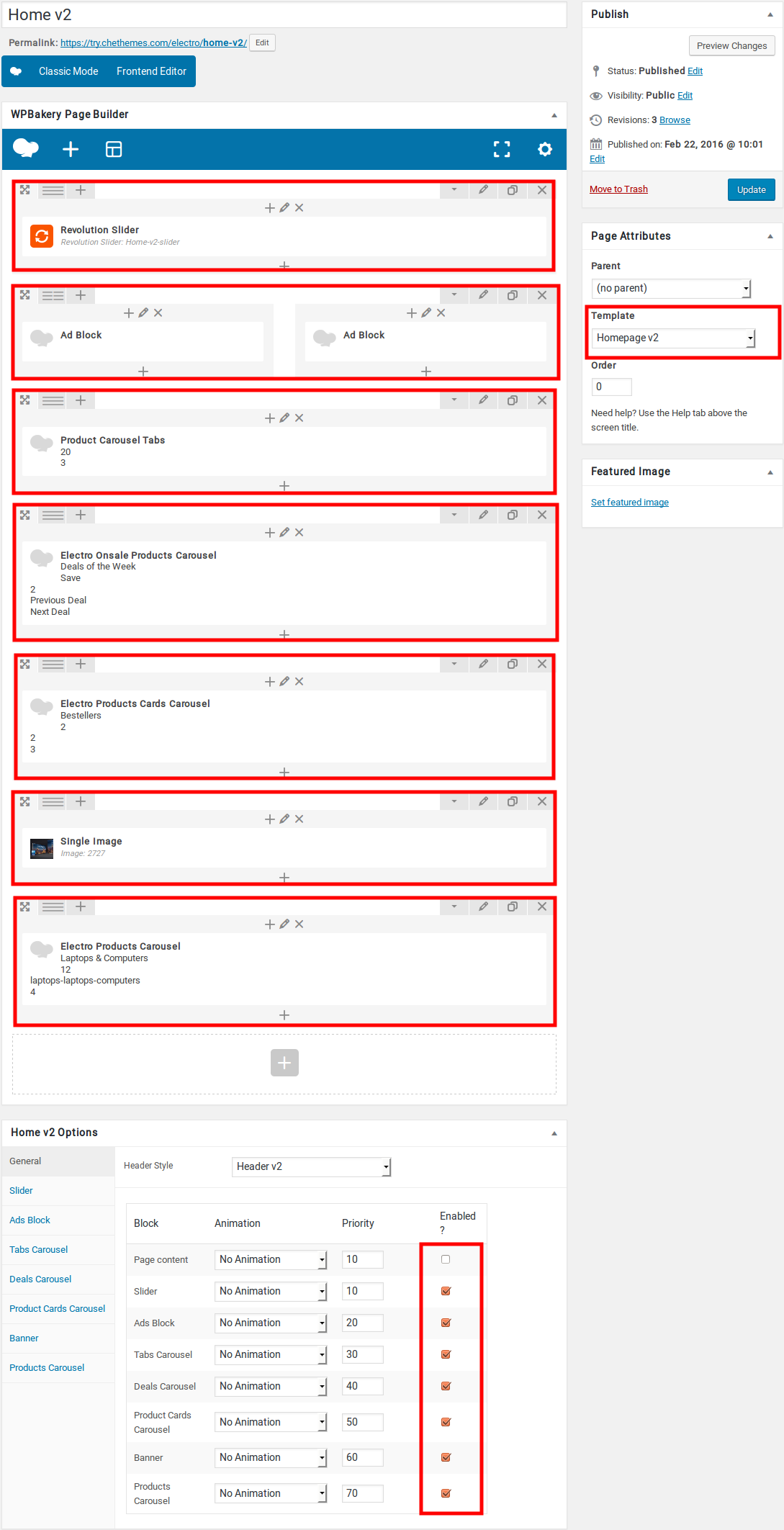Disable the Tabs Carousel enabled checkbox
The height and width of the screenshot is (1530, 784).
pyautogui.click(x=446, y=1354)
